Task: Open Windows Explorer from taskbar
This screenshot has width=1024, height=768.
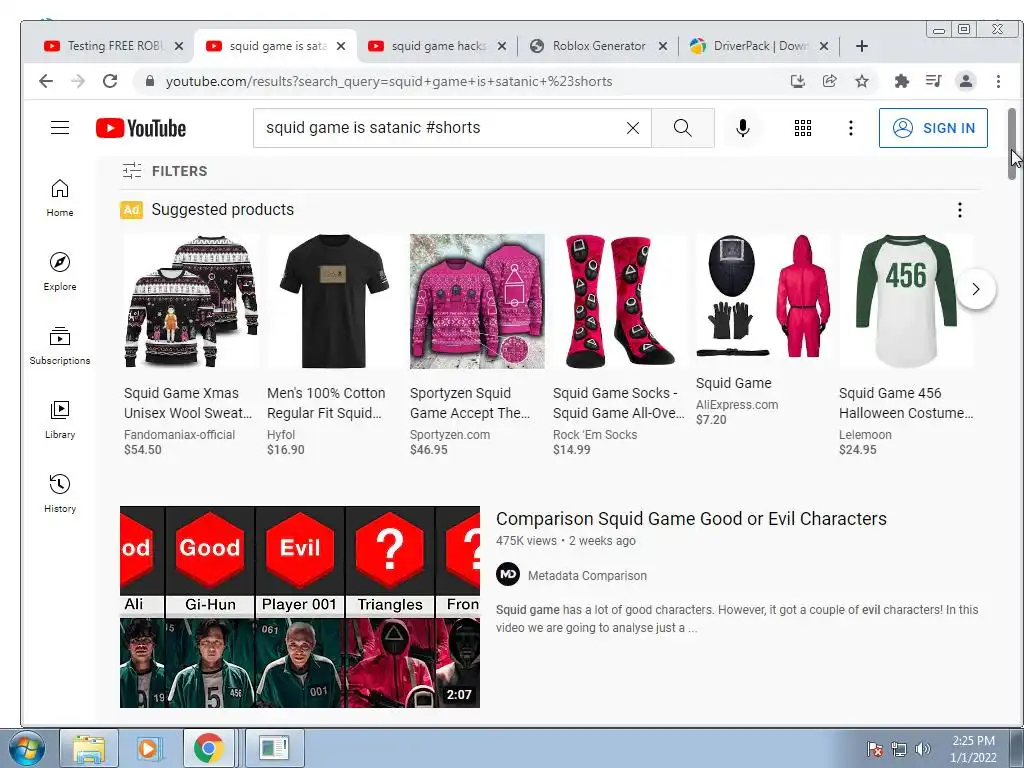Action: pyautogui.click(x=89, y=748)
